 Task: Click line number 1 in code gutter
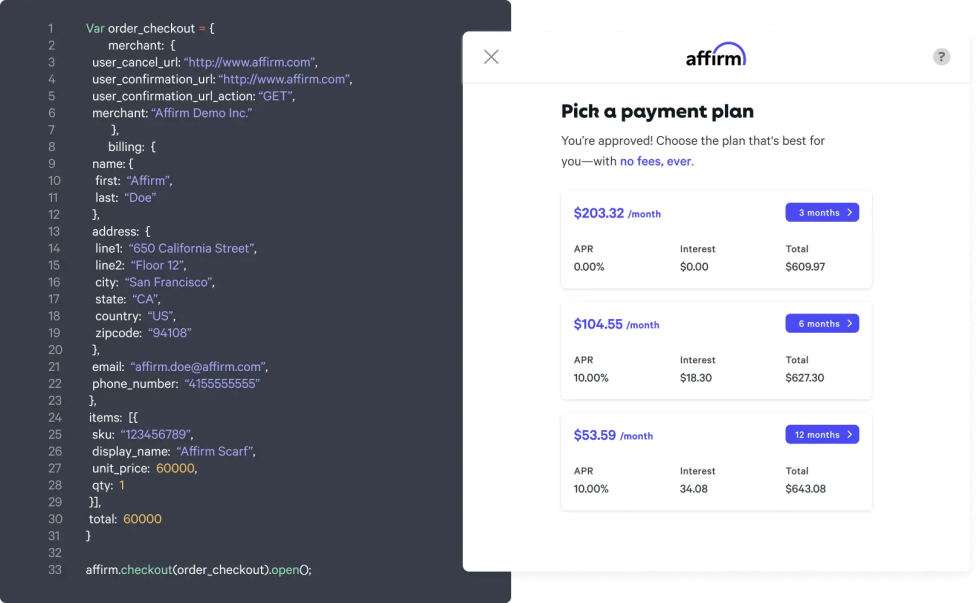50,28
